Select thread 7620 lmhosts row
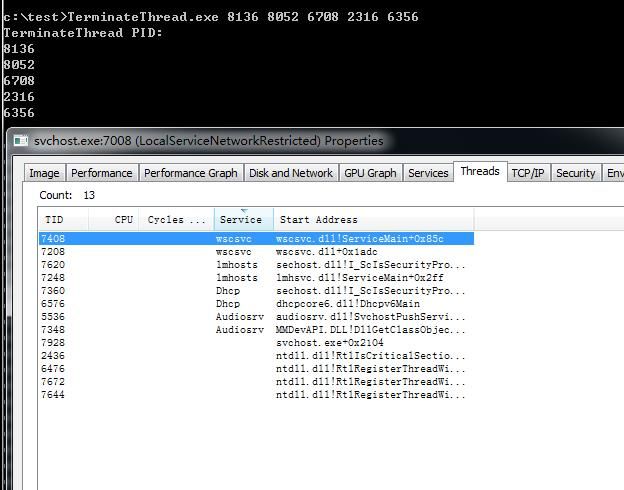 coord(256,265)
